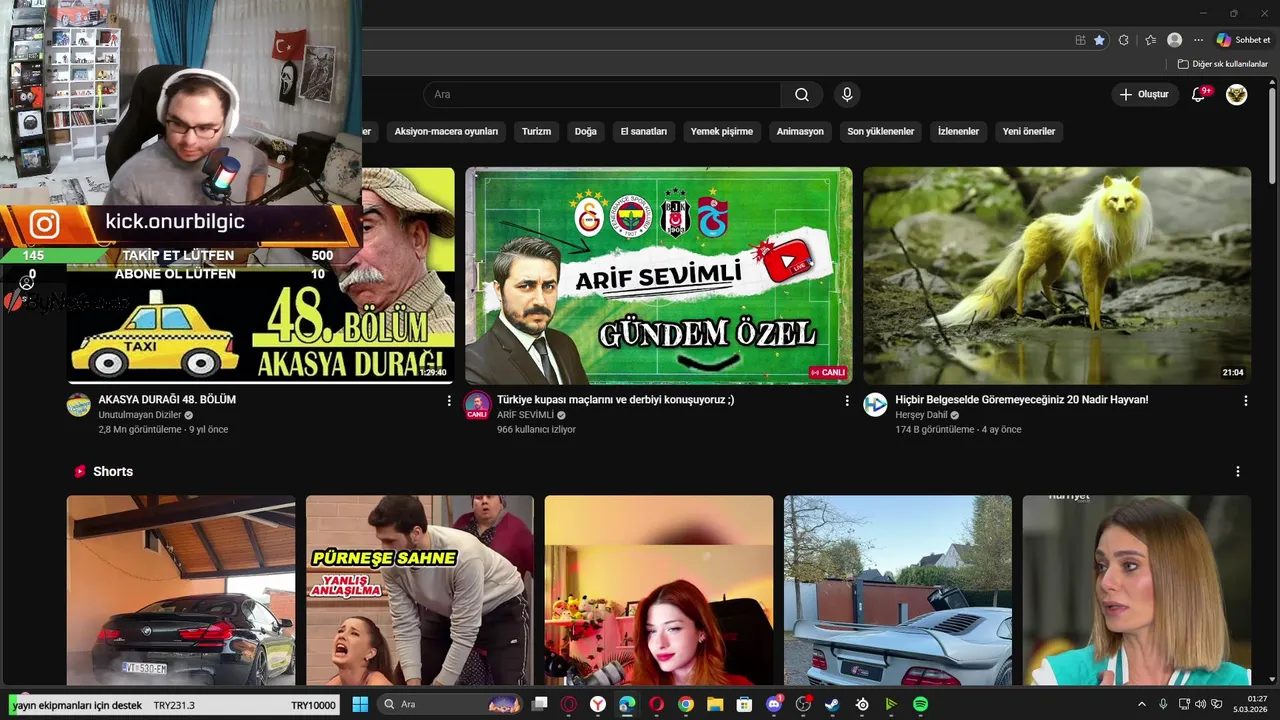The height and width of the screenshot is (720, 1280).
Task: Open the Unutulmayan Diziler channel link
Action: (140, 415)
